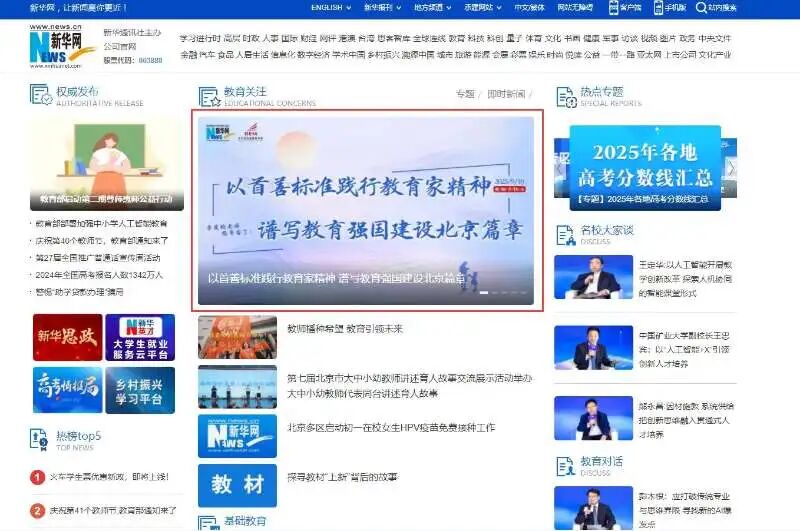
Task: Select the active first carousel indicator dot
Action: 484,293
